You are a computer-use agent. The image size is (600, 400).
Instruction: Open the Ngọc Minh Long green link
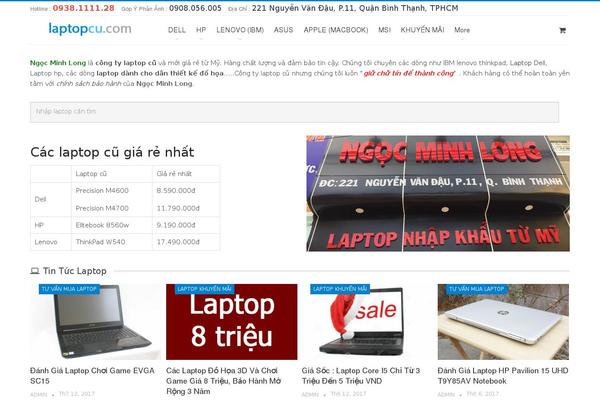[58, 63]
